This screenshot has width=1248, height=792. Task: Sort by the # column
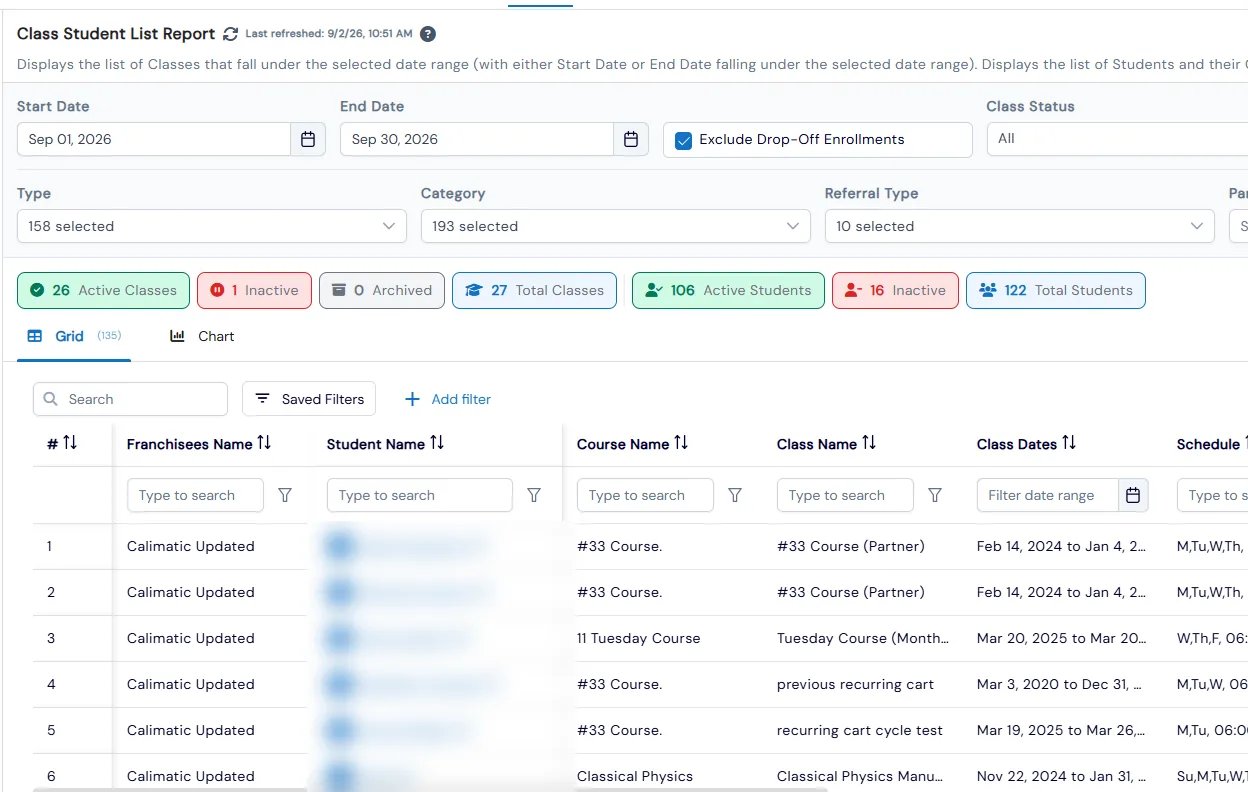point(70,443)
